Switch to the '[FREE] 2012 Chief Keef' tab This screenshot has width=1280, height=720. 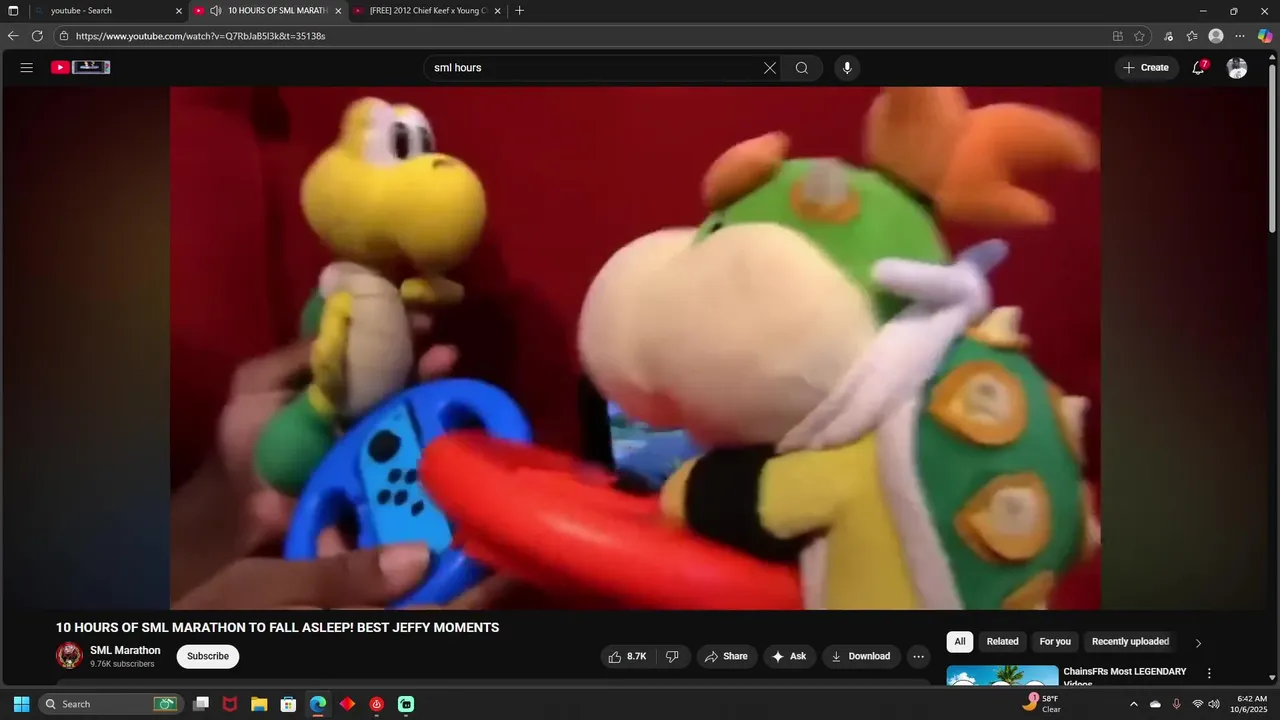429,11
